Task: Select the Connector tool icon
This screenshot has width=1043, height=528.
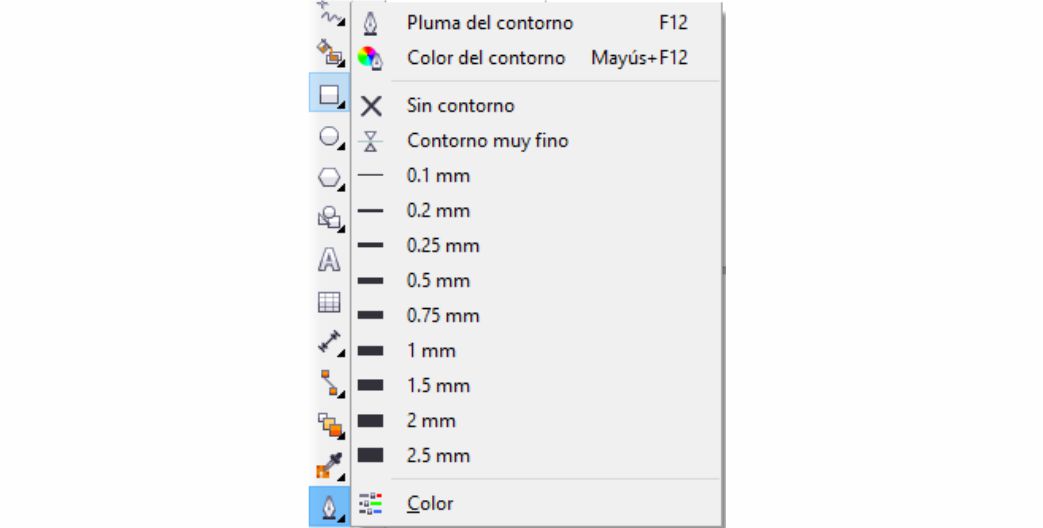Action: click(x=329, y=383)
